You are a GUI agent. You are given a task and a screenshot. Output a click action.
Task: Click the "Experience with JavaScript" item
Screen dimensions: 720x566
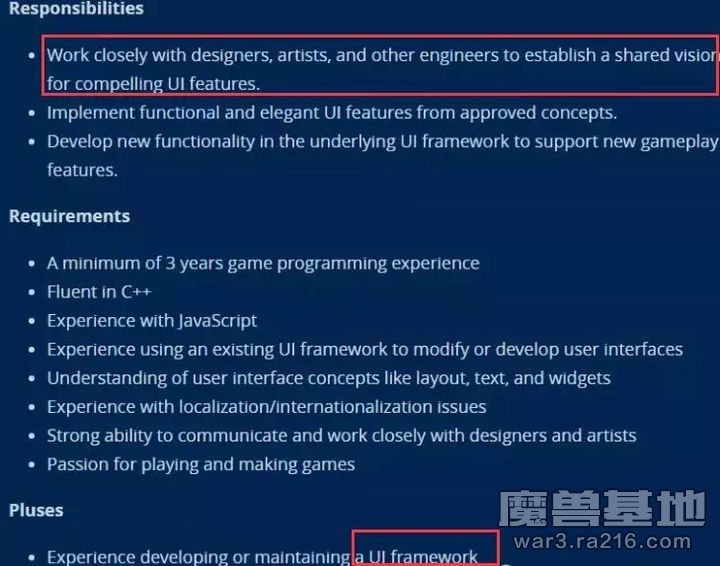tap(152, 321)
